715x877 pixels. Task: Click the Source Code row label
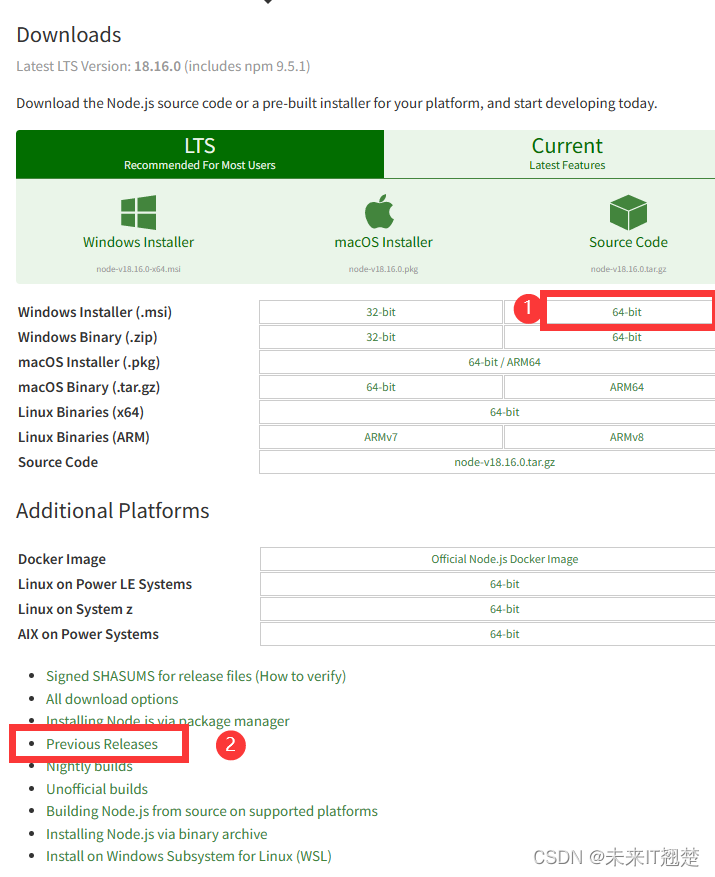point(58,462)
